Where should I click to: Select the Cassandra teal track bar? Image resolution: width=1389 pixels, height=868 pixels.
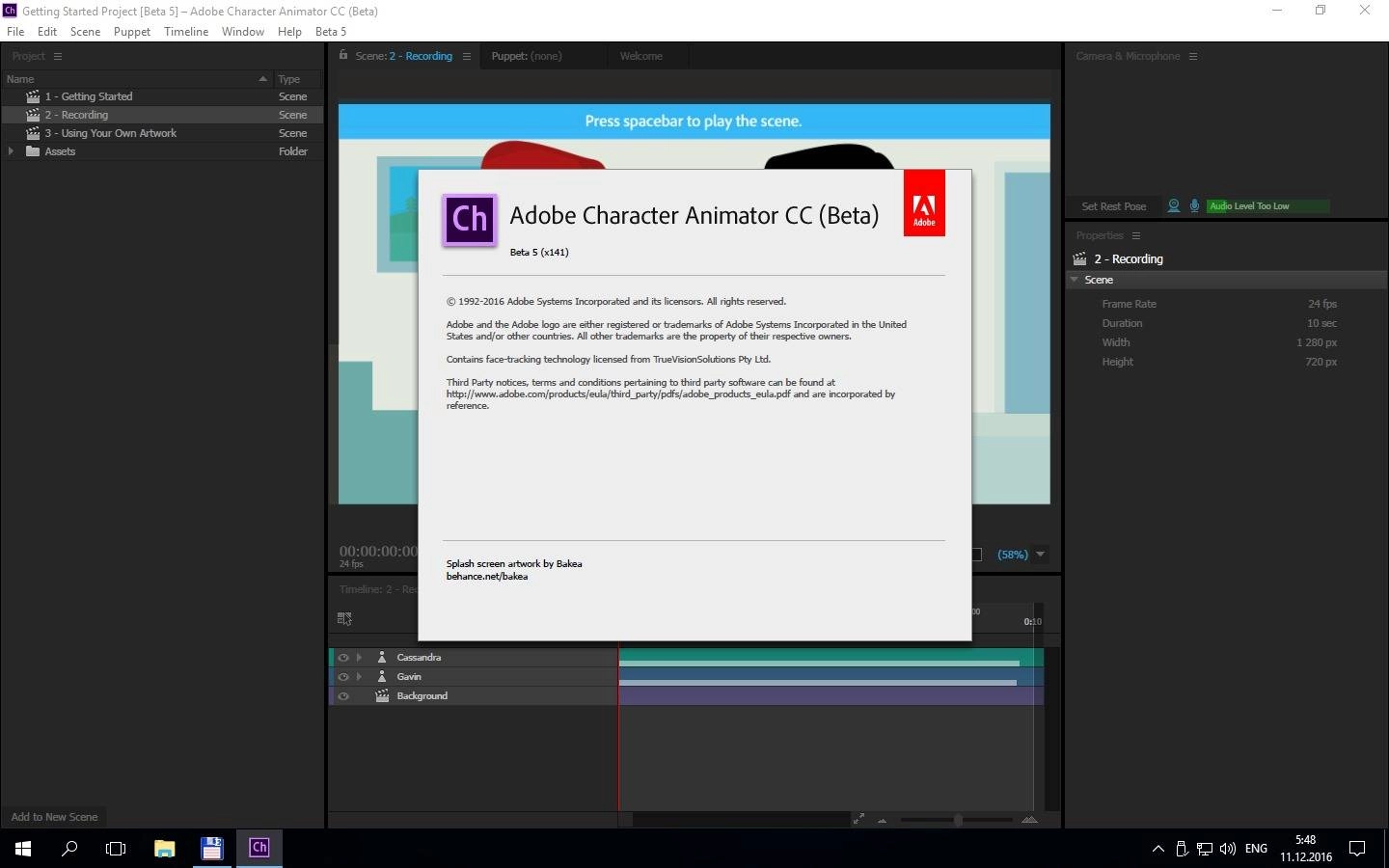coord(831,657)
